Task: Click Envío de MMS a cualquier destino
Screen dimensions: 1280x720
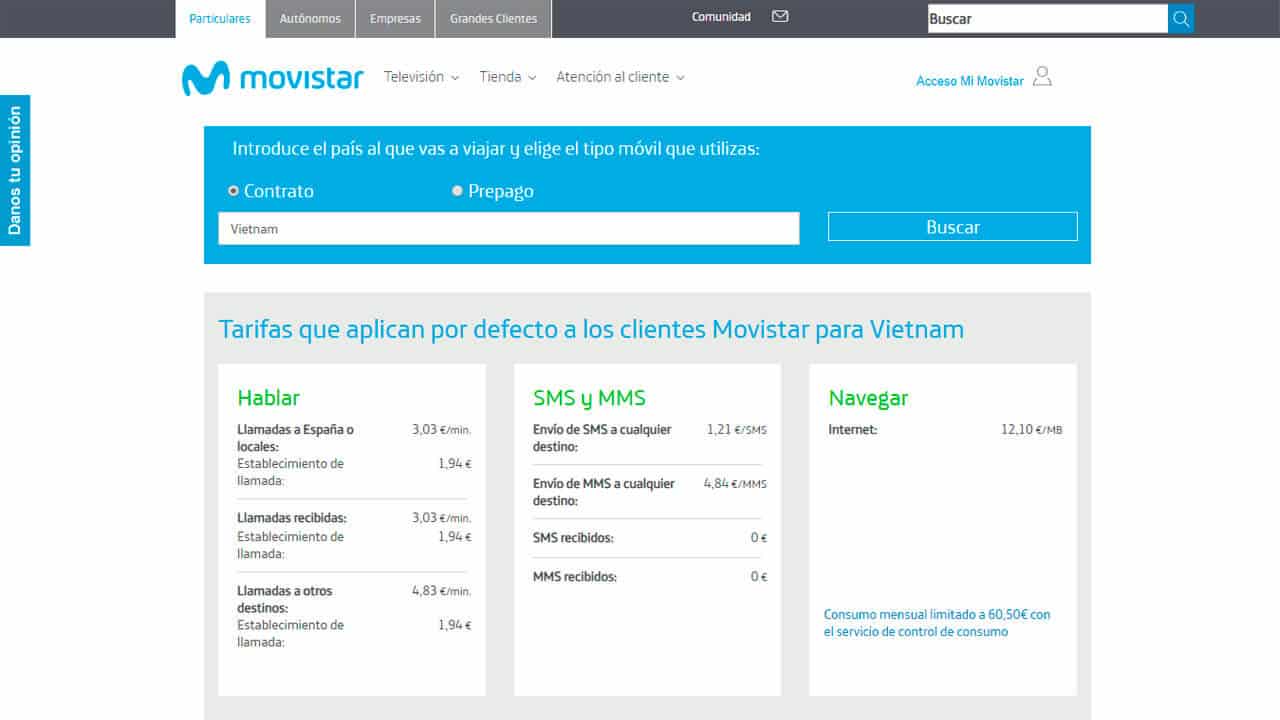Action: point(604,492)
